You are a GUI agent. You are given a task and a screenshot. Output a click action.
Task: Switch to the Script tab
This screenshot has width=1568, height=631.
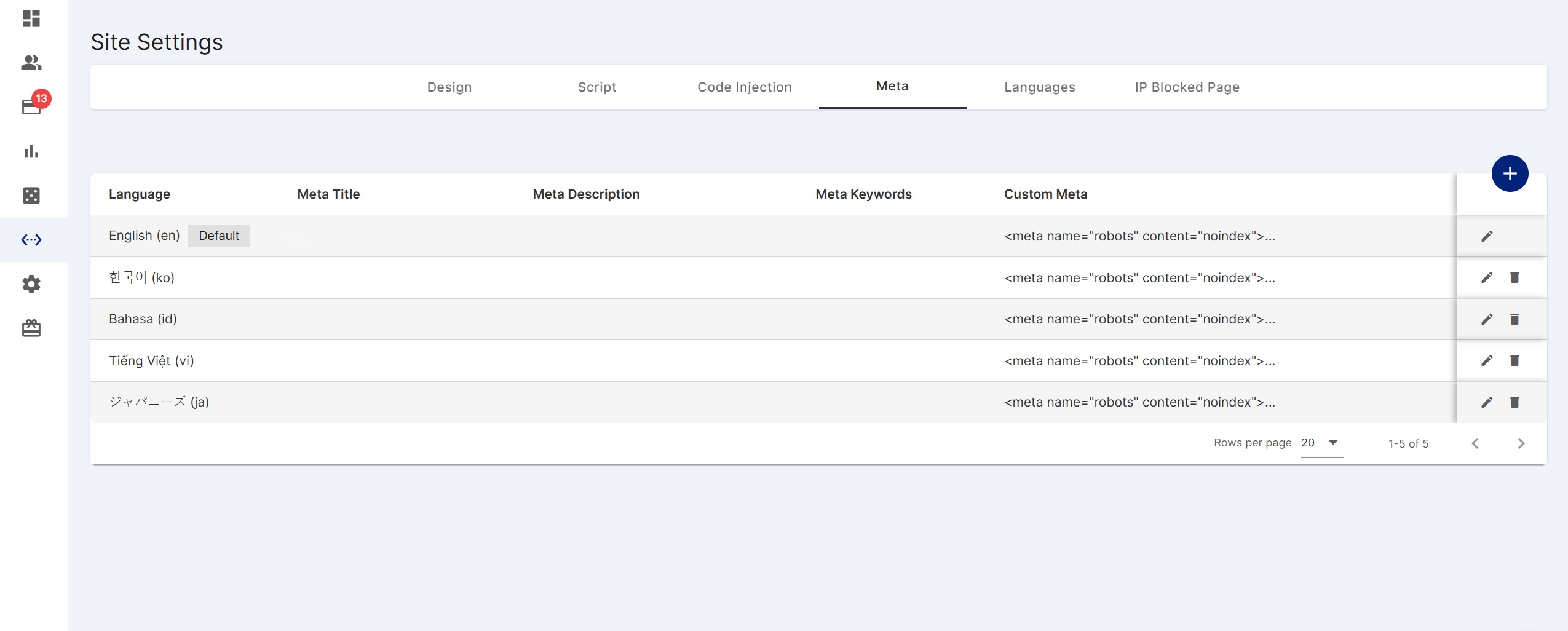tap(597, 87)
